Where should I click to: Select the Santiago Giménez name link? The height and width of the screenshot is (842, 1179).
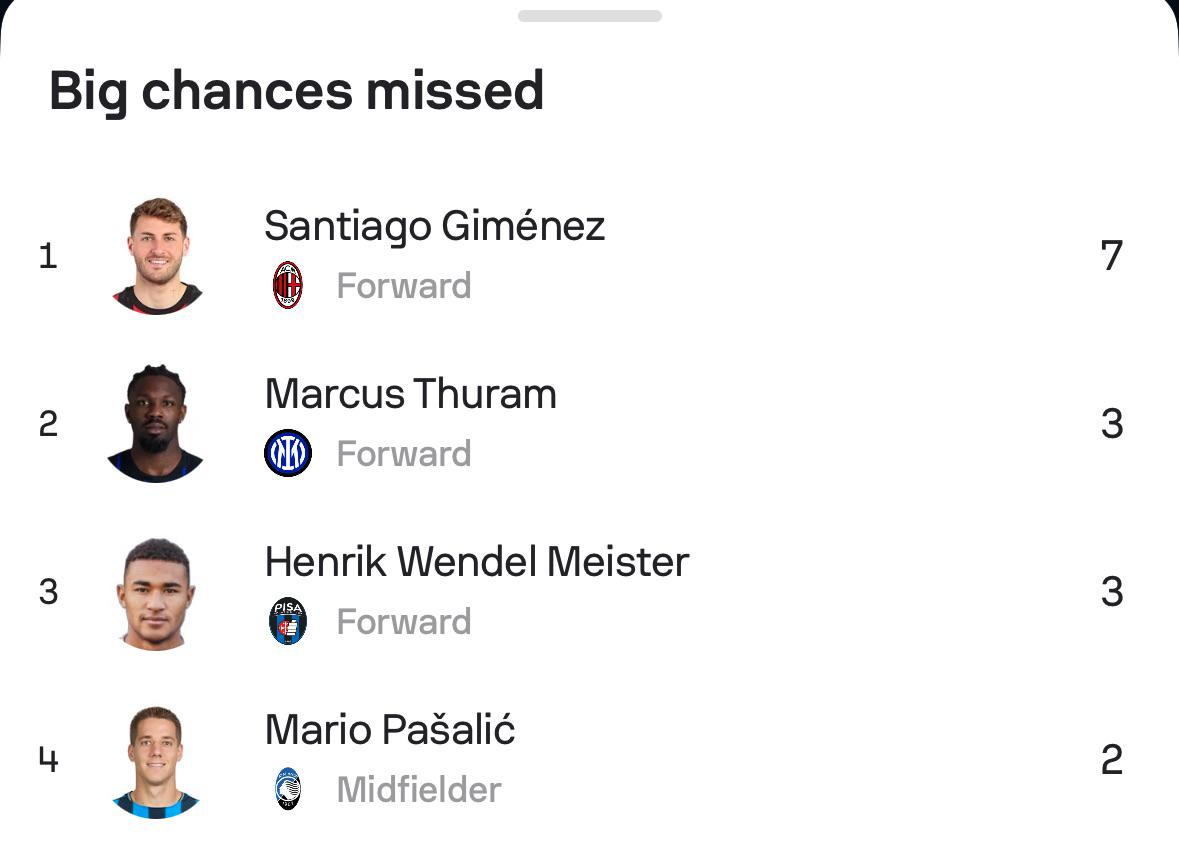[435, 226]
